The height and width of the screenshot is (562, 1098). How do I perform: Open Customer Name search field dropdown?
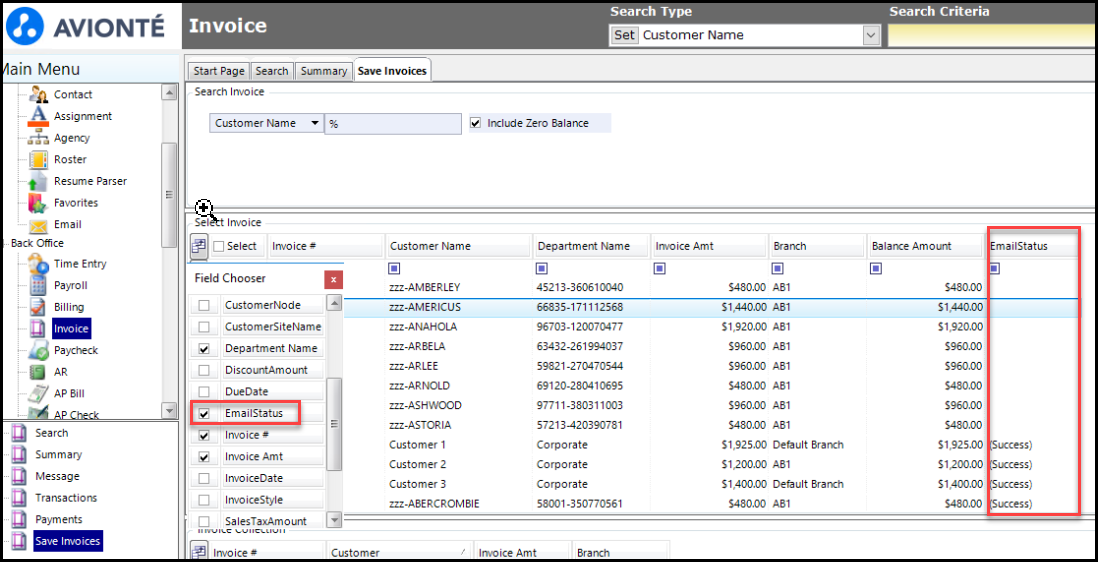[x=315, y=123]
